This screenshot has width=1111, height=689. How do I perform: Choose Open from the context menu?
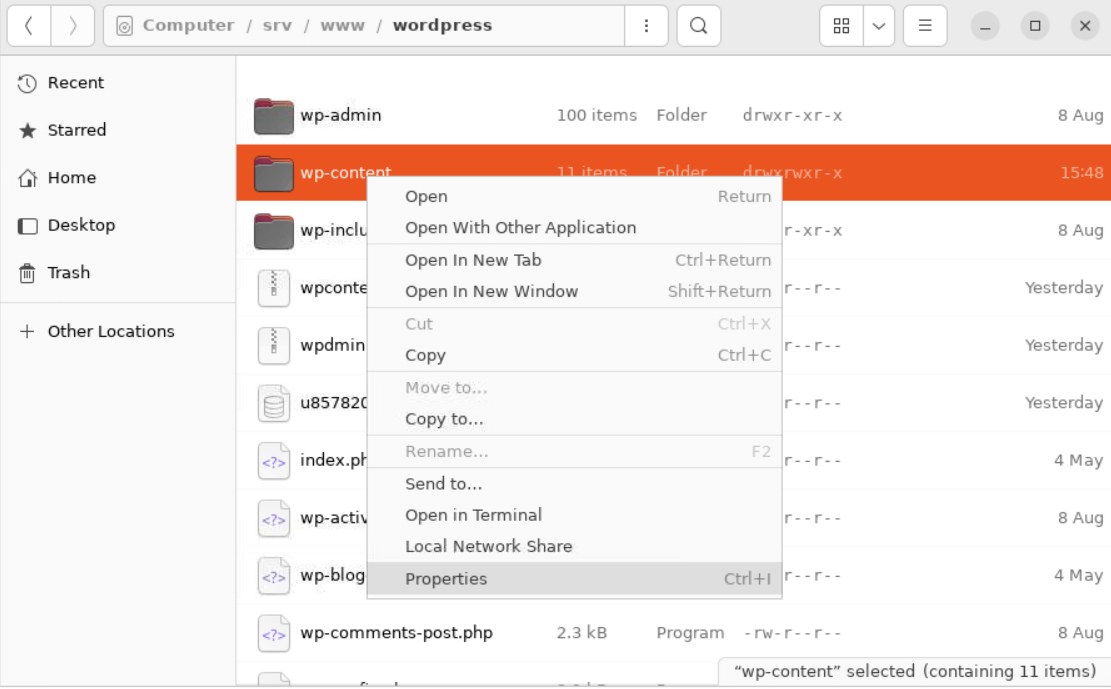(575, 197)
